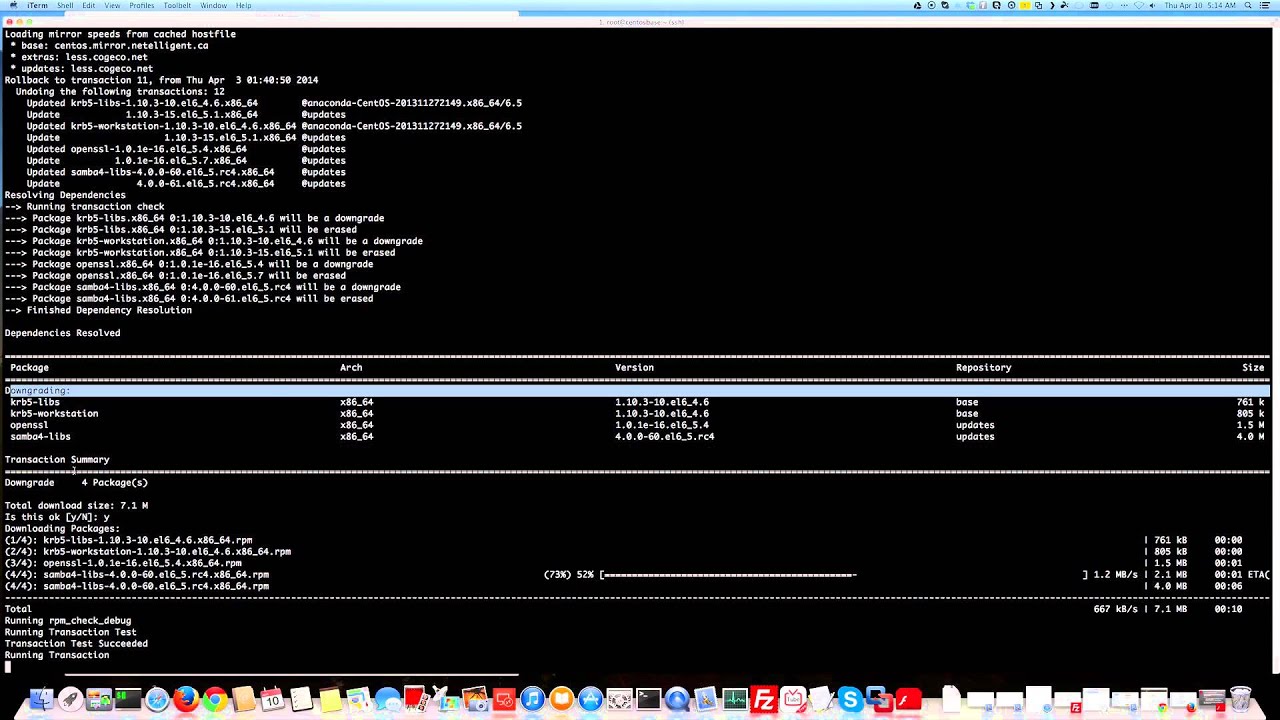The width and height of the screenshot is (1280, 720).
Task: Open Firefox from the Dock
Action: 186,699
